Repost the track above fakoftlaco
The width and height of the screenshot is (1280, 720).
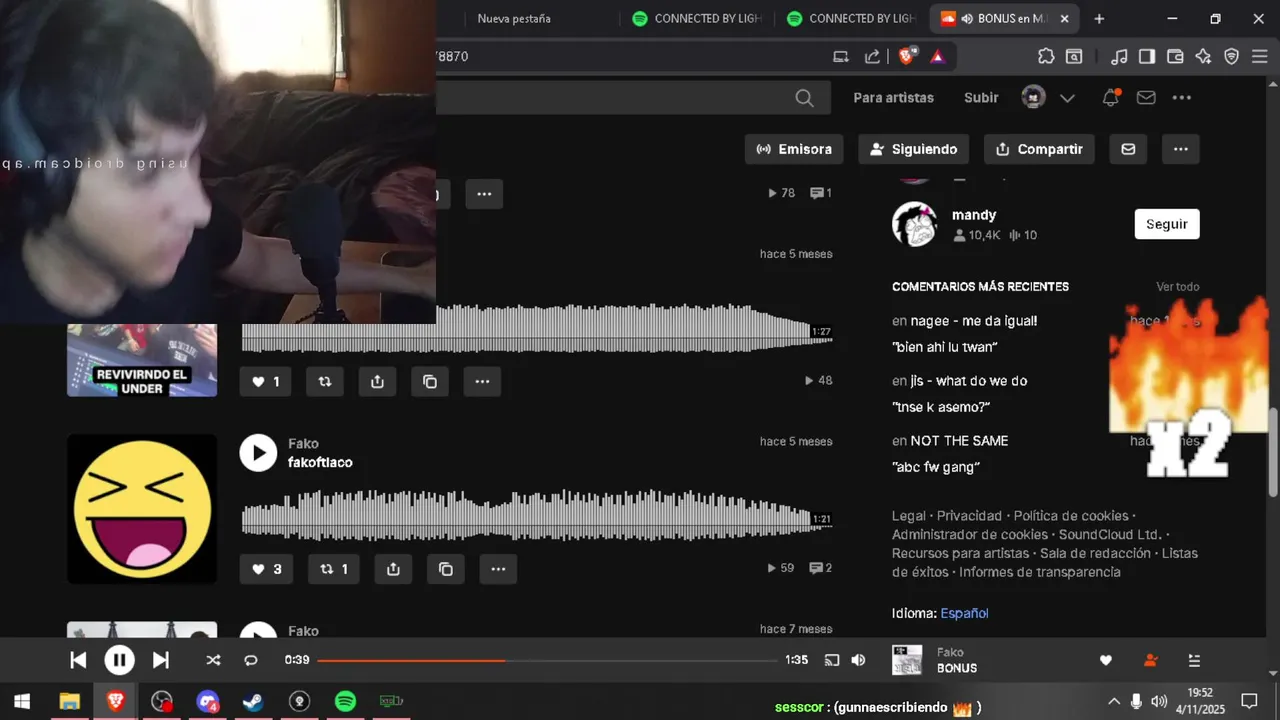coord(325,381)
